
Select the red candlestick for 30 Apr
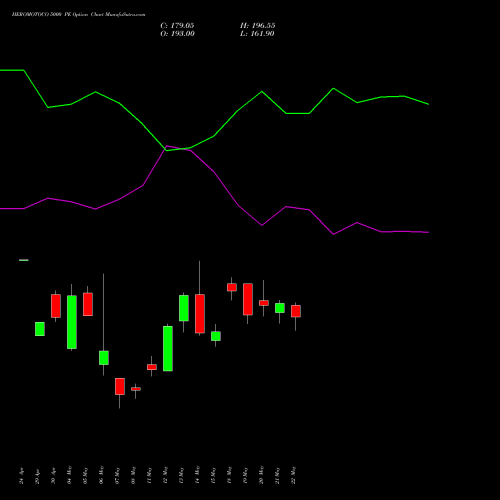click(56, 306)
